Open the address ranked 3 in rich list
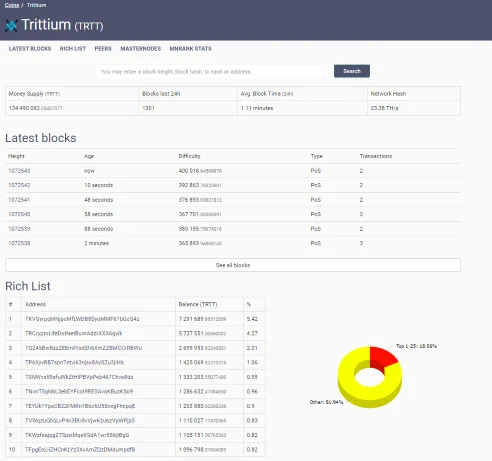This screenshot has height=461, width=492. pyautogui.click(x=84, y=348)
